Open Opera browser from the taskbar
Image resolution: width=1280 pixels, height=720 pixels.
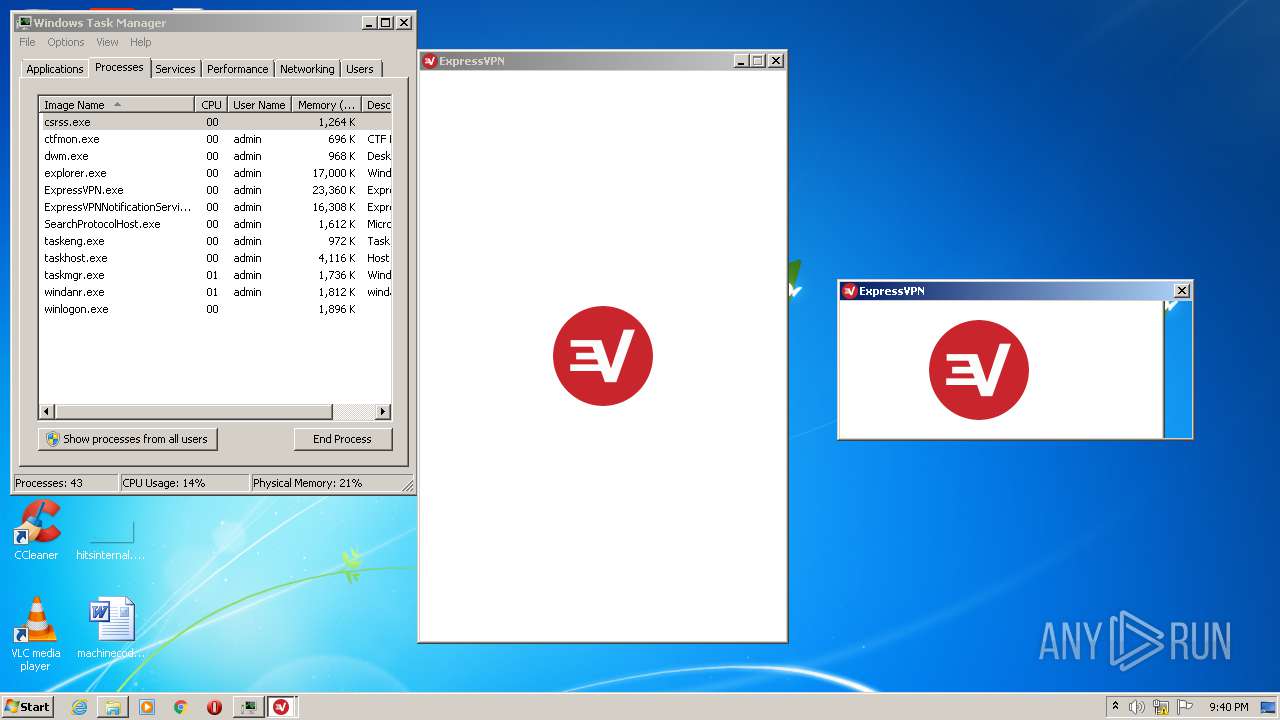tap(214, 707)
